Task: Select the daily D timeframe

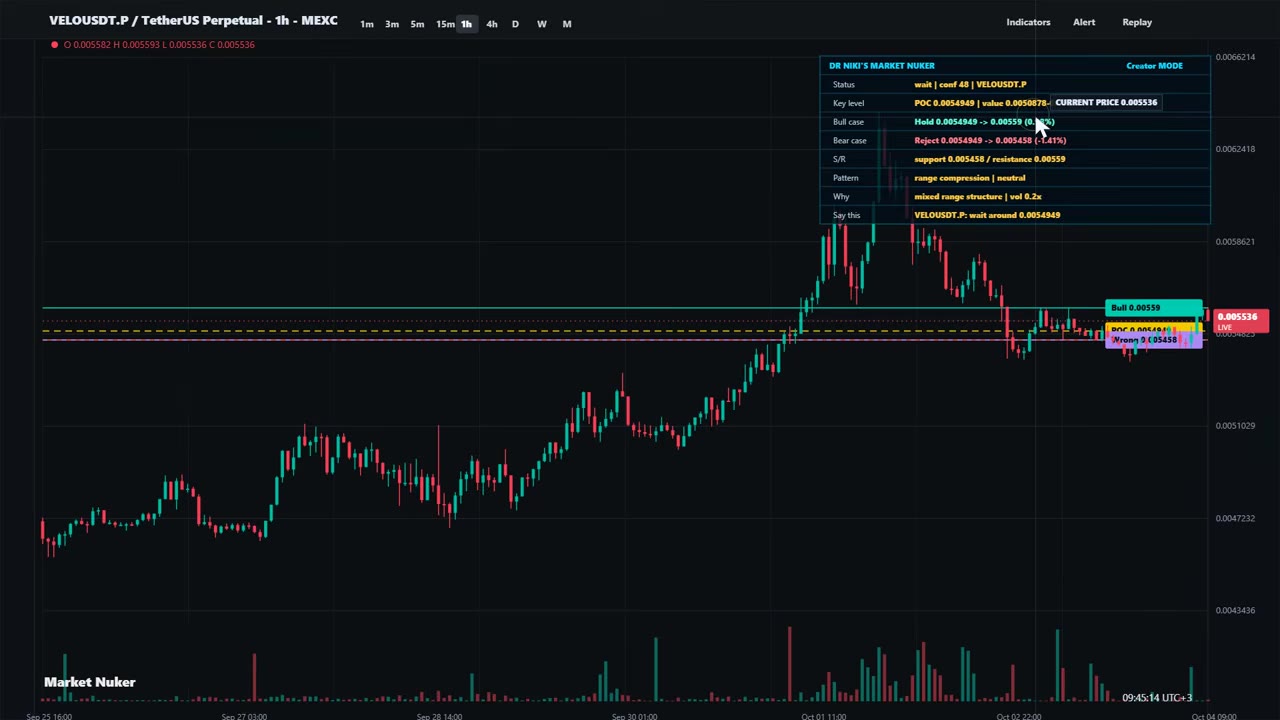Action: click(x=515, y=24)
